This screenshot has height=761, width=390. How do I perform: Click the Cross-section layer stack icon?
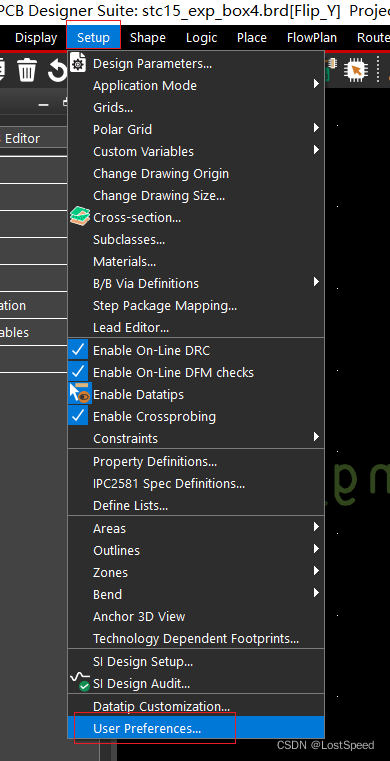pos(80,216)
